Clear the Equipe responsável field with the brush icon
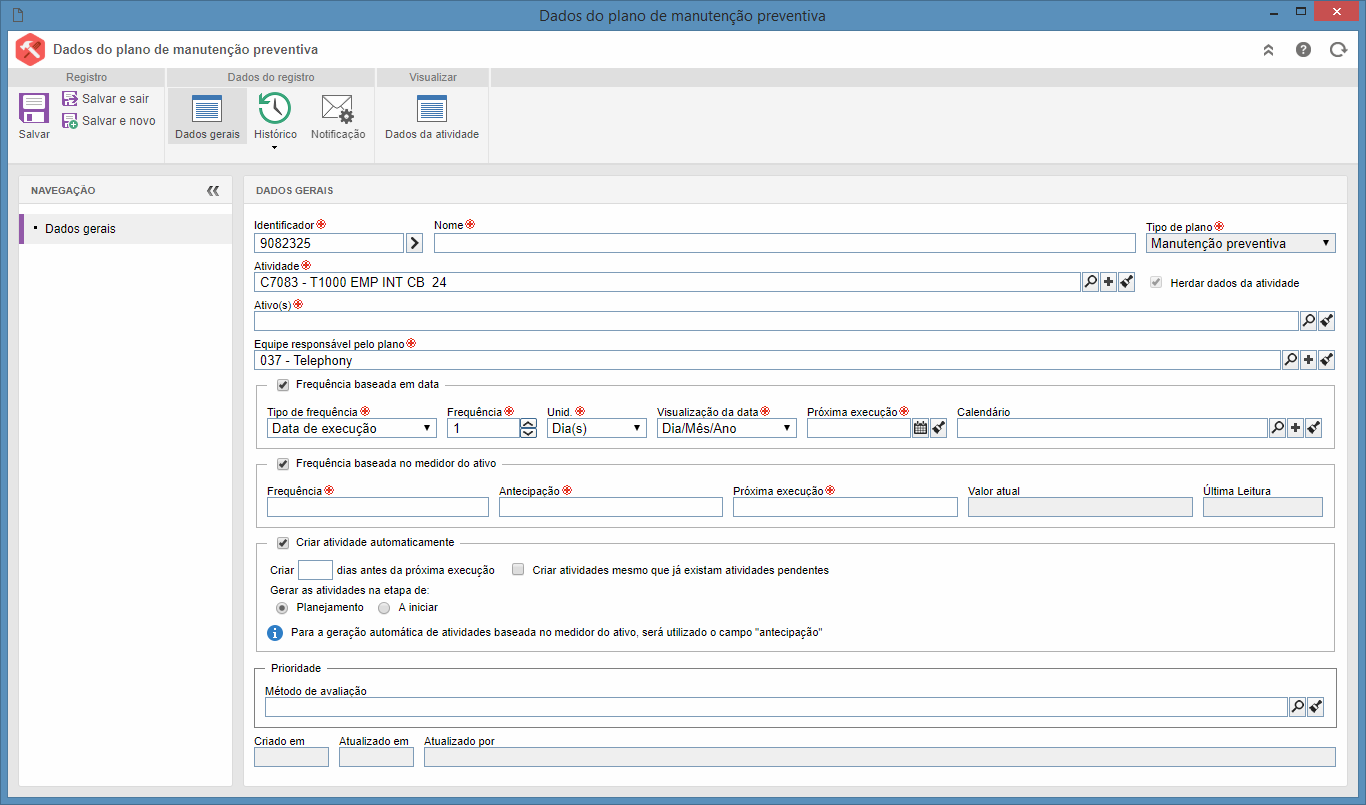 (1326, 360)
